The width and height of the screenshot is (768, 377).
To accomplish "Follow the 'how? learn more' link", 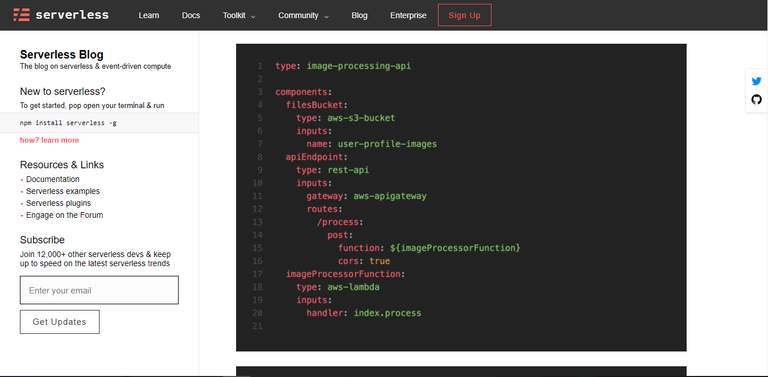I will coord(49,140).
